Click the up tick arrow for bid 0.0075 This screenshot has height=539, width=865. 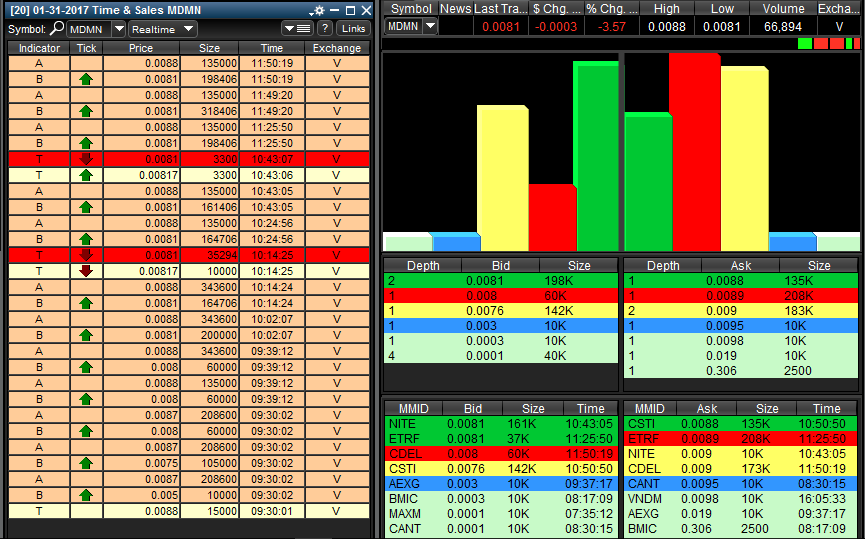click(x=86, y=463)
